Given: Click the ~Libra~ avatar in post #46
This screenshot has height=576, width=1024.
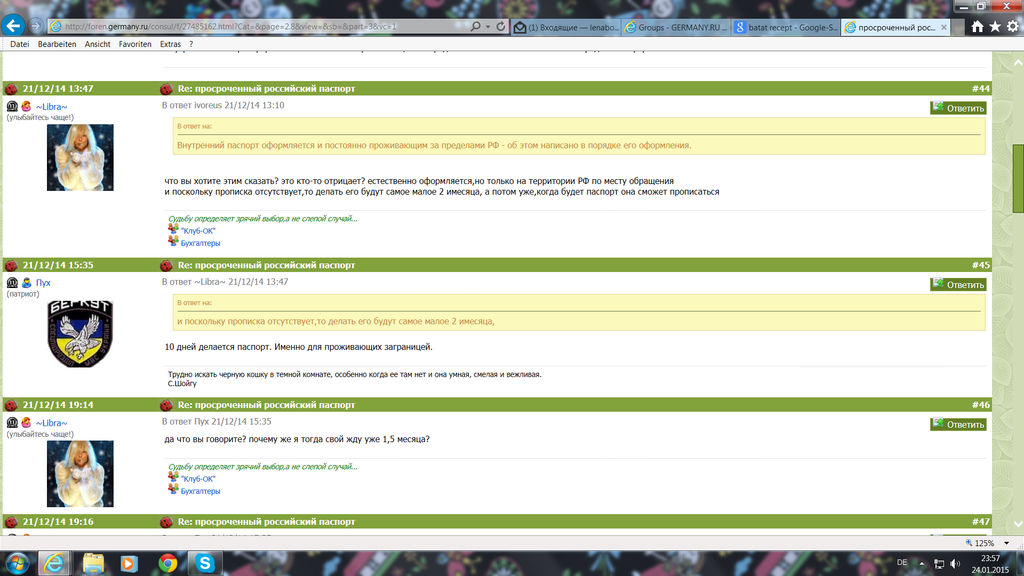Looking at the screenshot, I should tap(80, 473).
